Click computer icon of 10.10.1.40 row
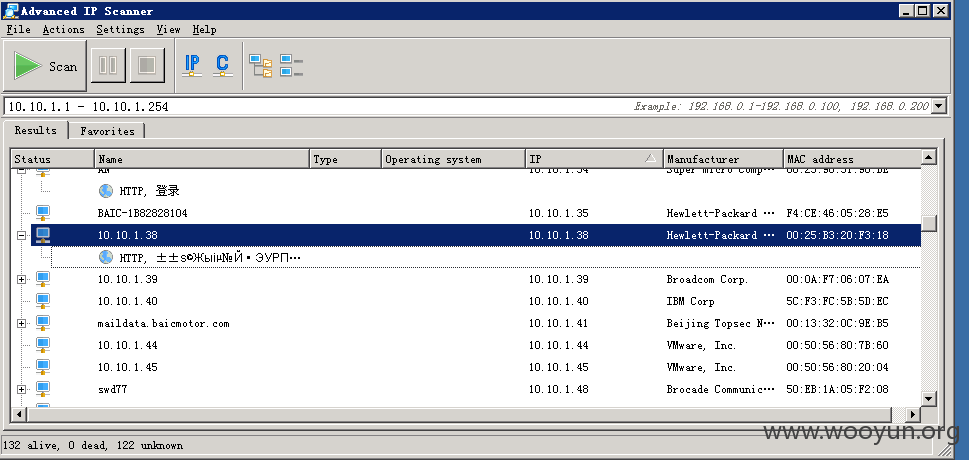The width and height of the screenshot is (969, 460). (x=43, y=301)
